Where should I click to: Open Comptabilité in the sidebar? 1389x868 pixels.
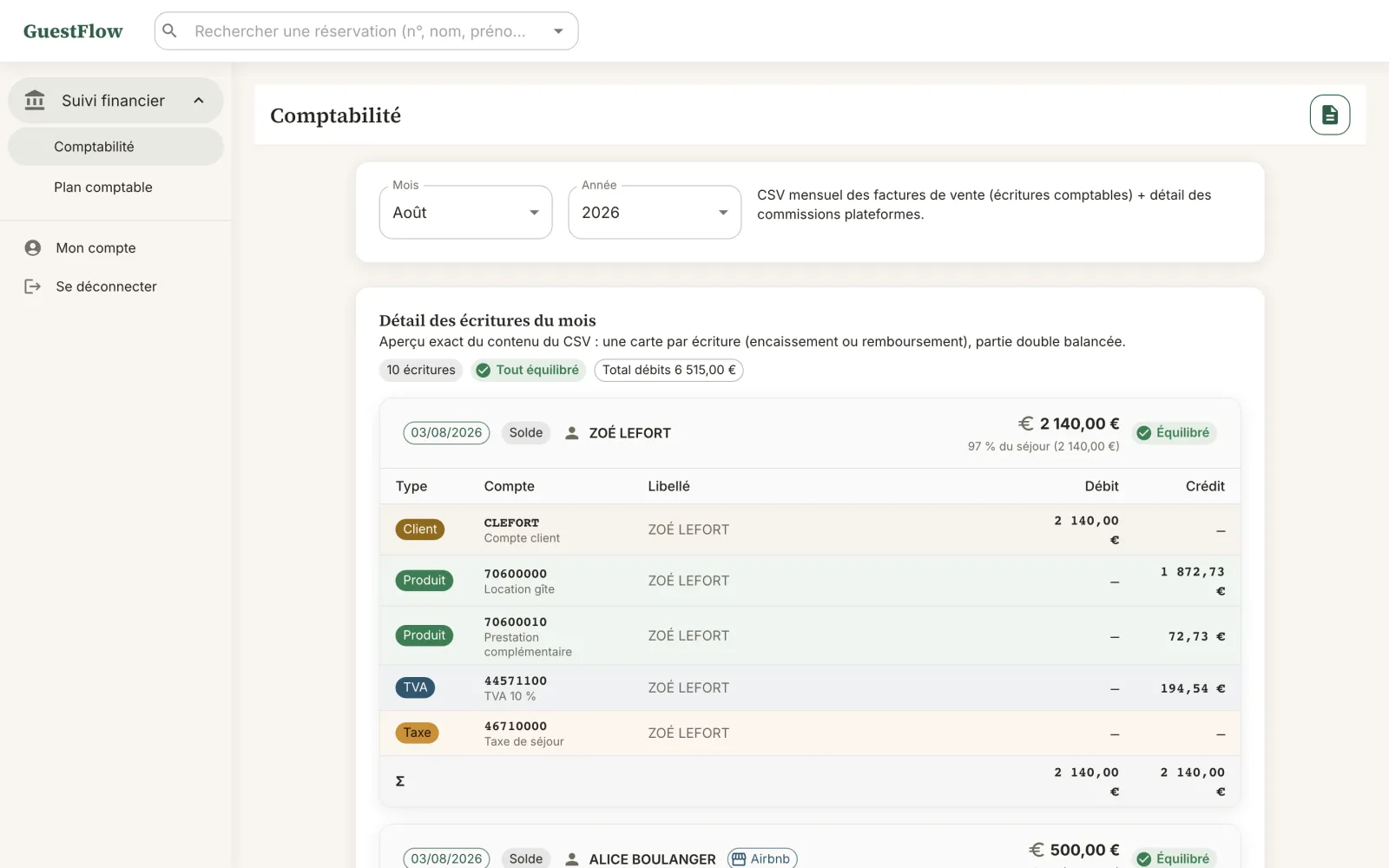[x=115, y=147]
